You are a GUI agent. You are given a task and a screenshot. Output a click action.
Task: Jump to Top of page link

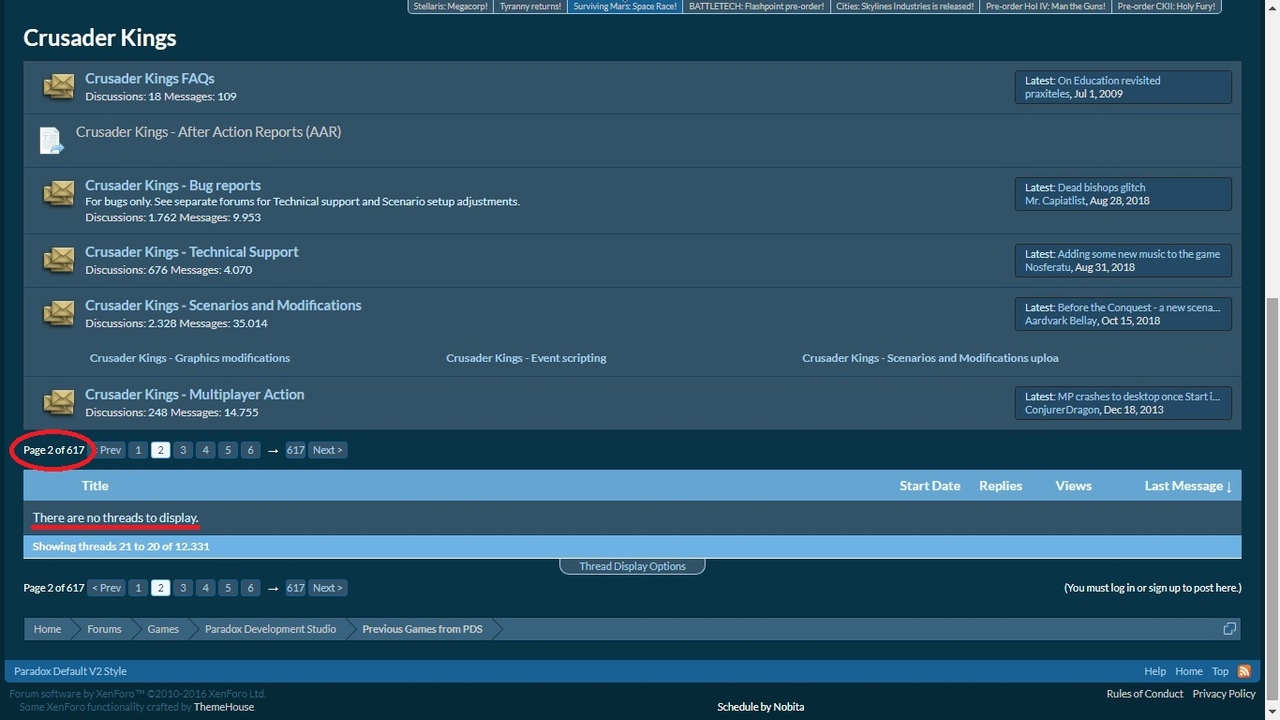[x=1220, y=671]
